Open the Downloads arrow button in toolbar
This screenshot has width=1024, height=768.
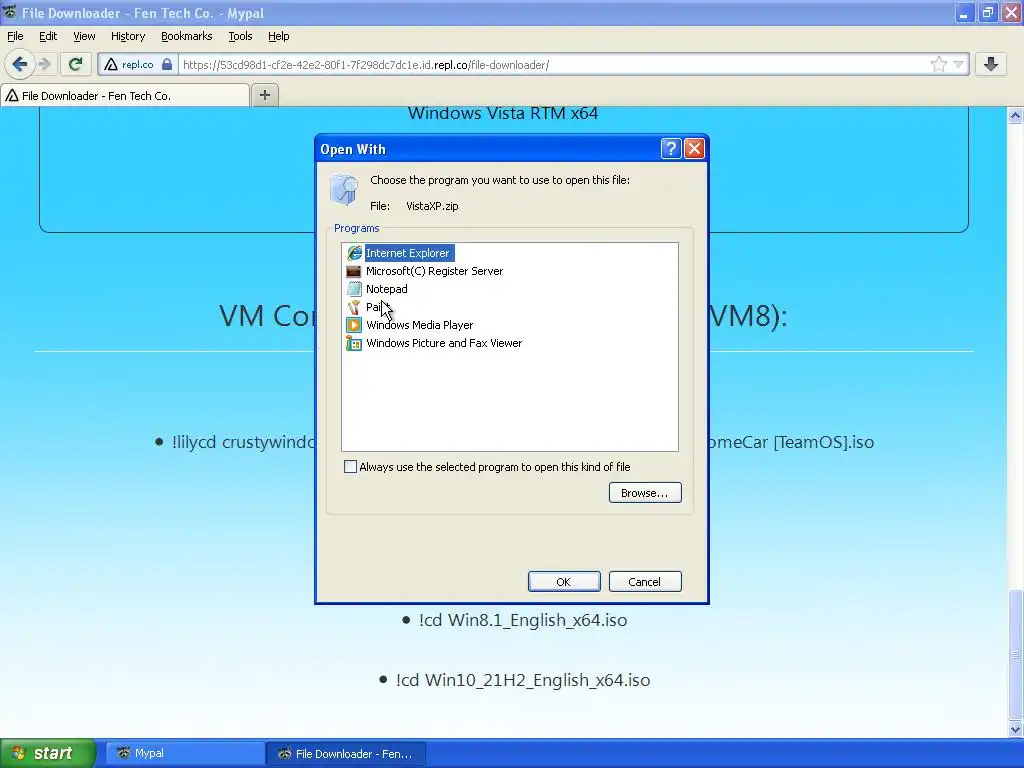(991, 64)
